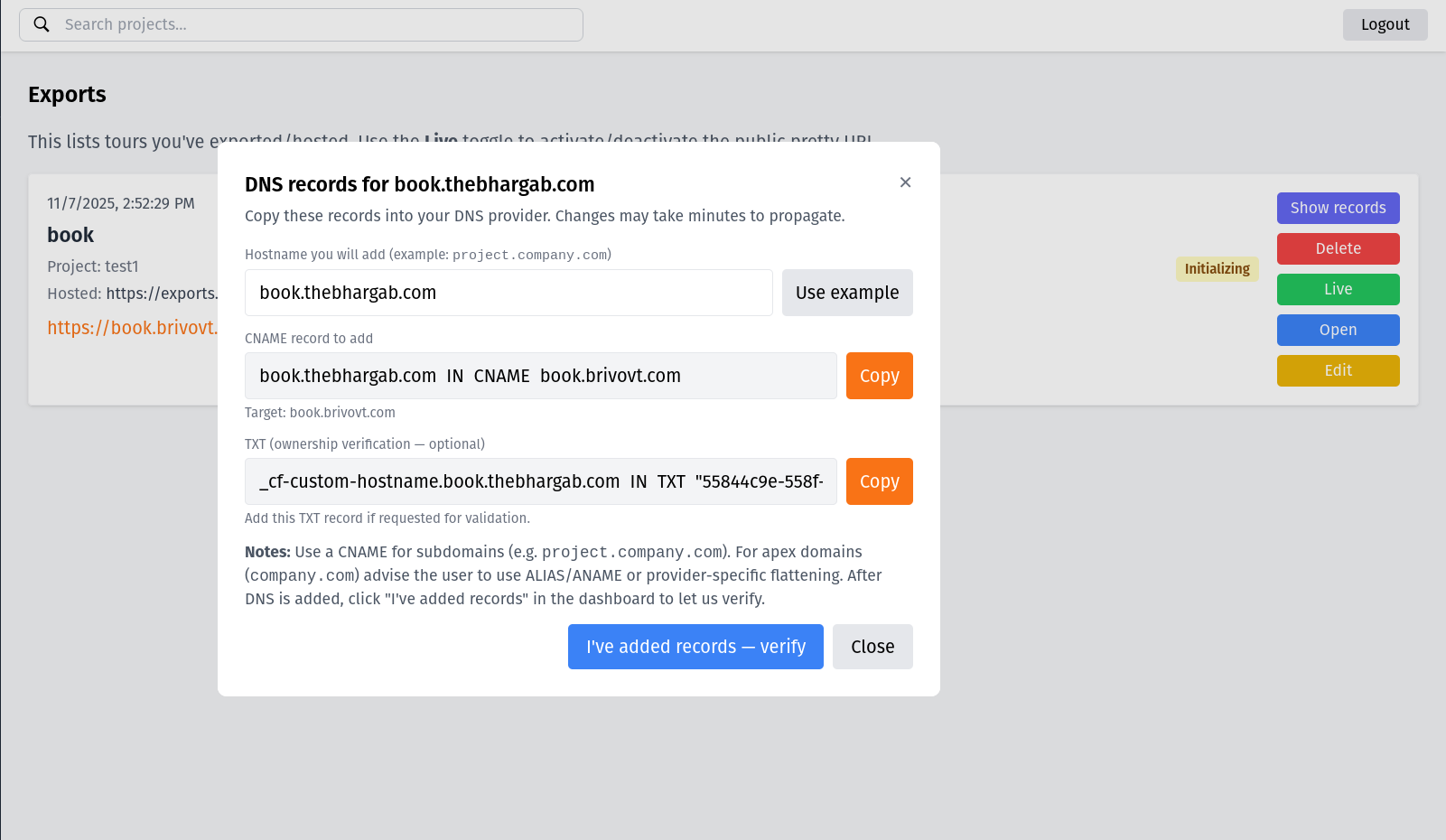Copy the TXT ownership verification record

(x=879, y=481)
